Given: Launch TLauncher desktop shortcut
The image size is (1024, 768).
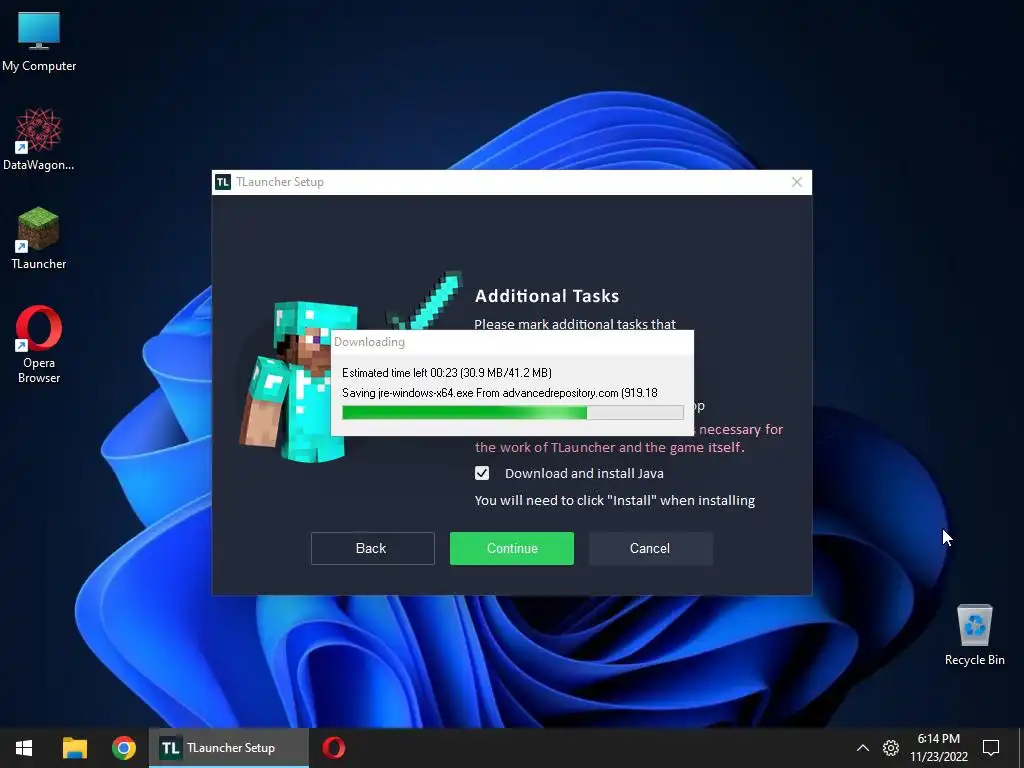Looking at the screenshot, I should pos(39,238).
